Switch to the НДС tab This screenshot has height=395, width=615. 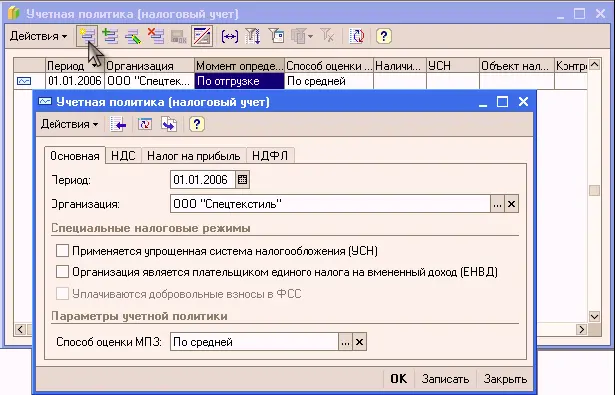123,156
